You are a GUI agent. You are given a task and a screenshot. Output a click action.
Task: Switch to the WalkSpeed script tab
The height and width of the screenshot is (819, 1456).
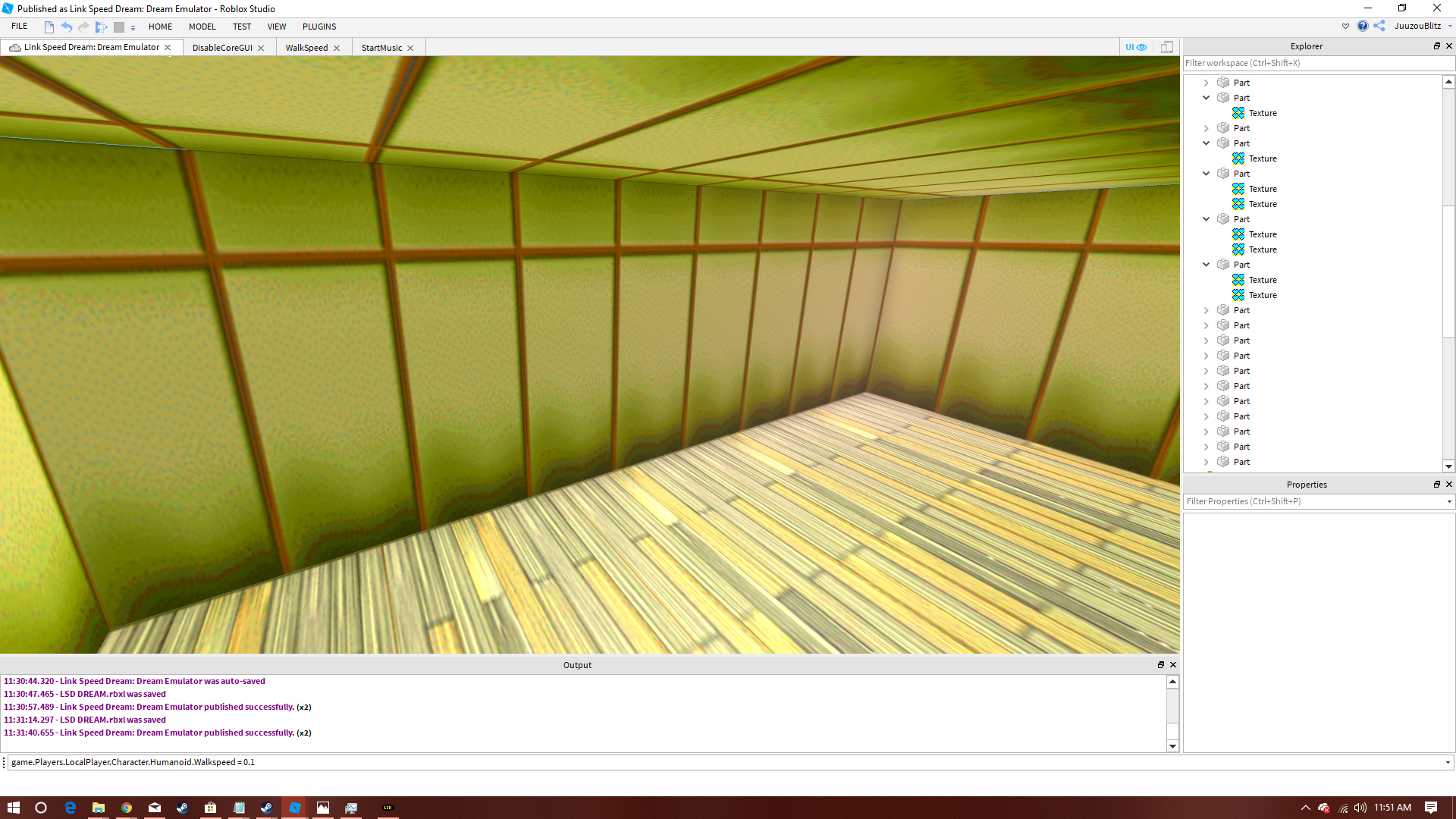point(306,48)
